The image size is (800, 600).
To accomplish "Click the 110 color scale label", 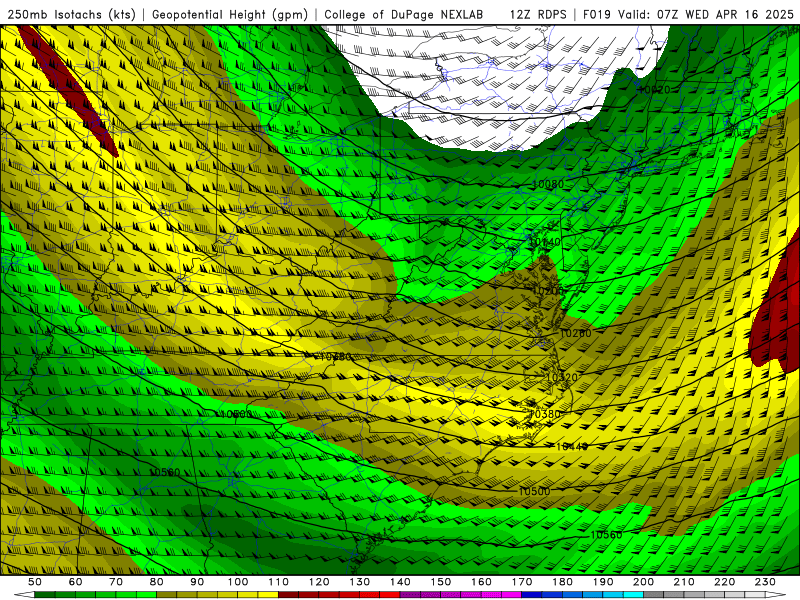I will coord(279,582).
